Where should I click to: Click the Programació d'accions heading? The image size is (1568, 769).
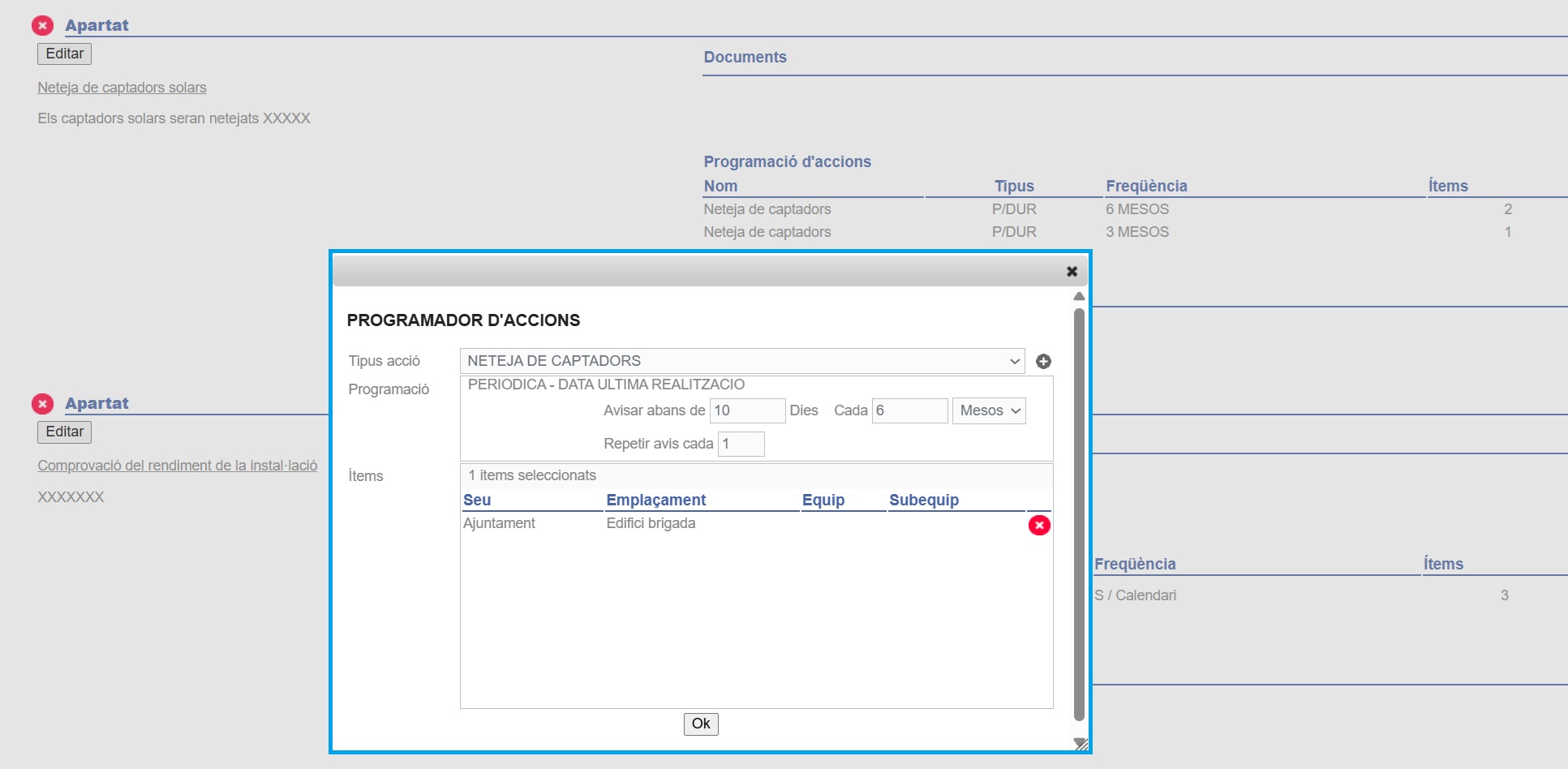(x=787, y=161)
